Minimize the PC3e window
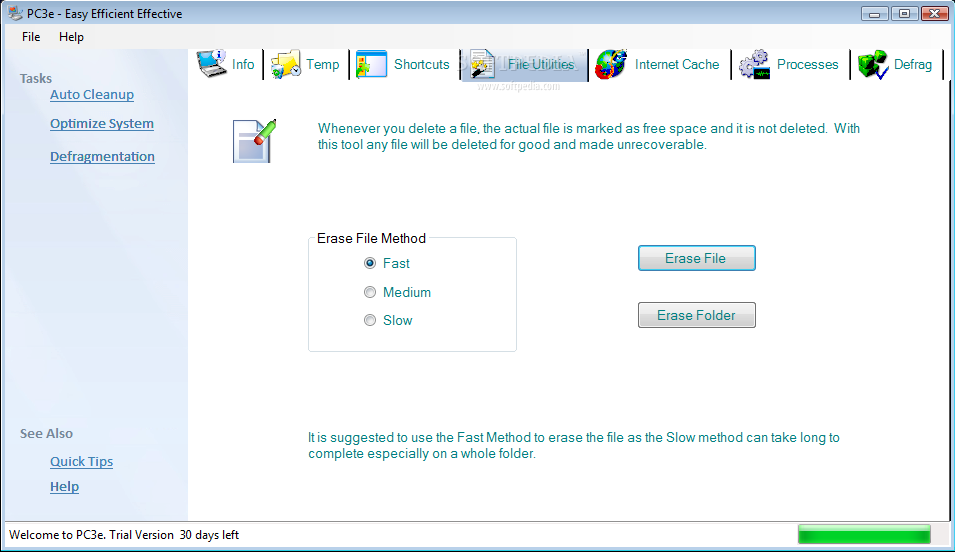The image size is (955, 552). point(875,13)
